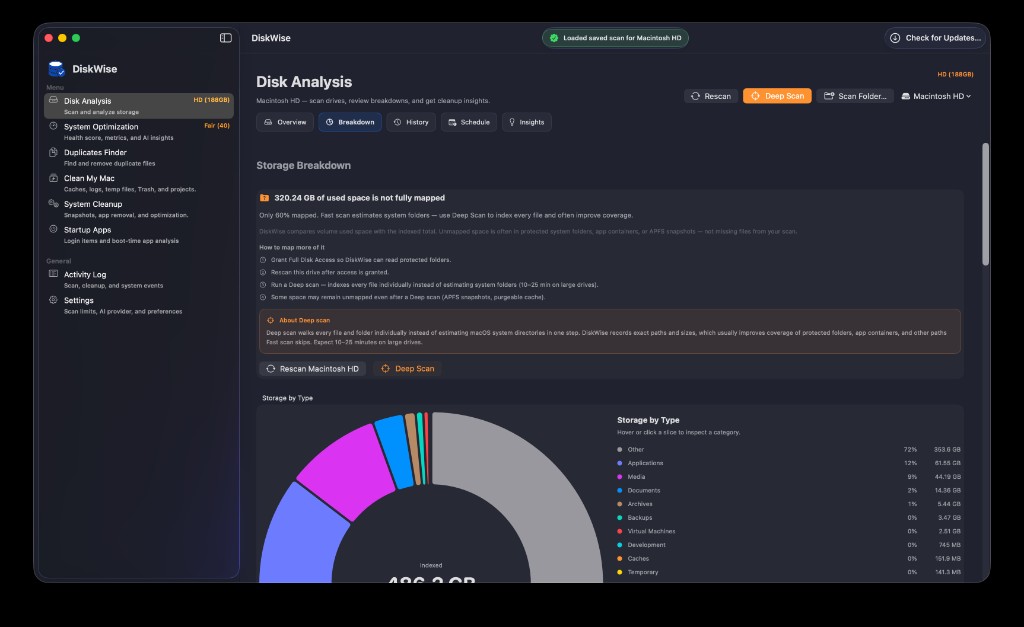The image size is (1024, 627).
Task: Select the Backups legend row
Action: click(788, 517)
